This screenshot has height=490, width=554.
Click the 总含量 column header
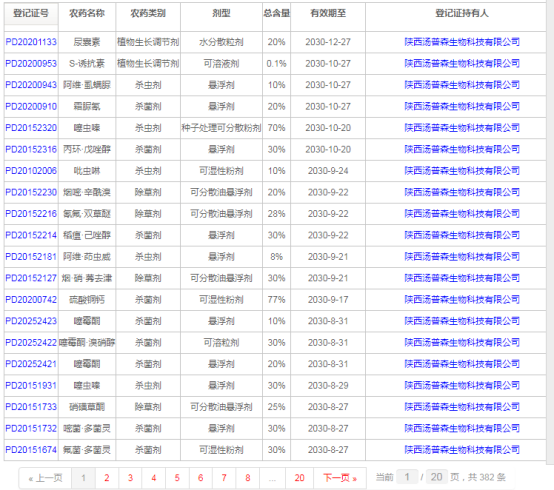pos(277,13)
